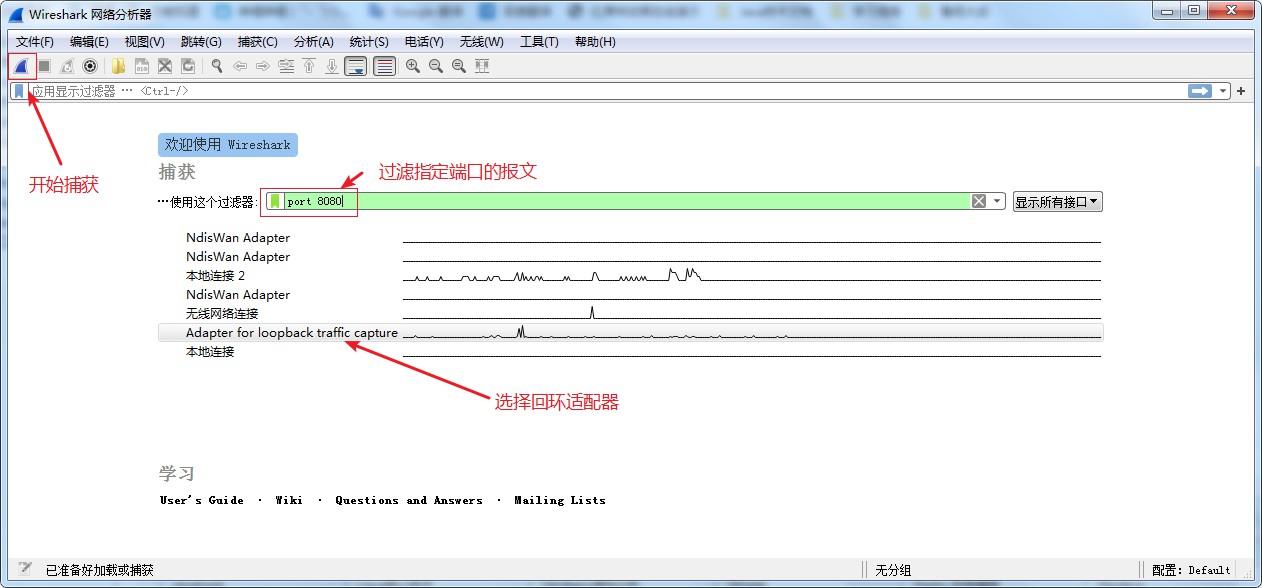Open the 分析(A) menu

(313, 41)
